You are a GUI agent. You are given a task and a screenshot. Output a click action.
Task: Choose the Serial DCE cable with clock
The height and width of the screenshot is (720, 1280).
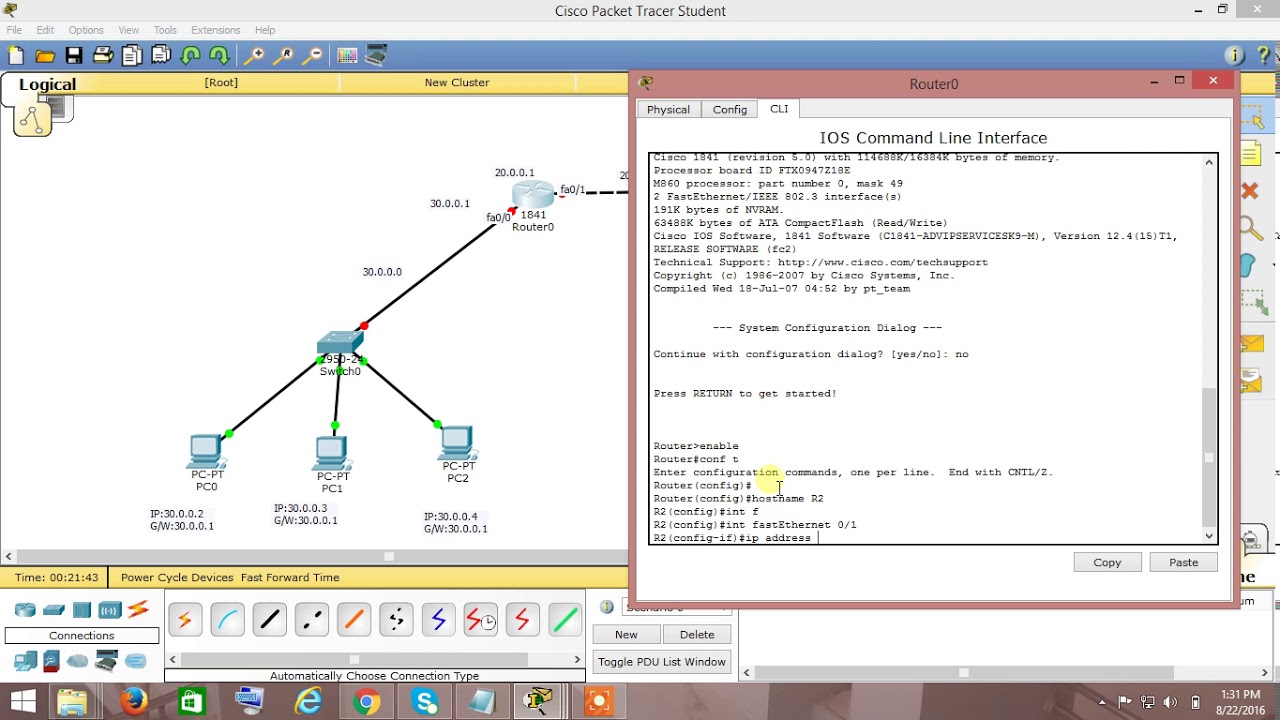click(480, 621)
